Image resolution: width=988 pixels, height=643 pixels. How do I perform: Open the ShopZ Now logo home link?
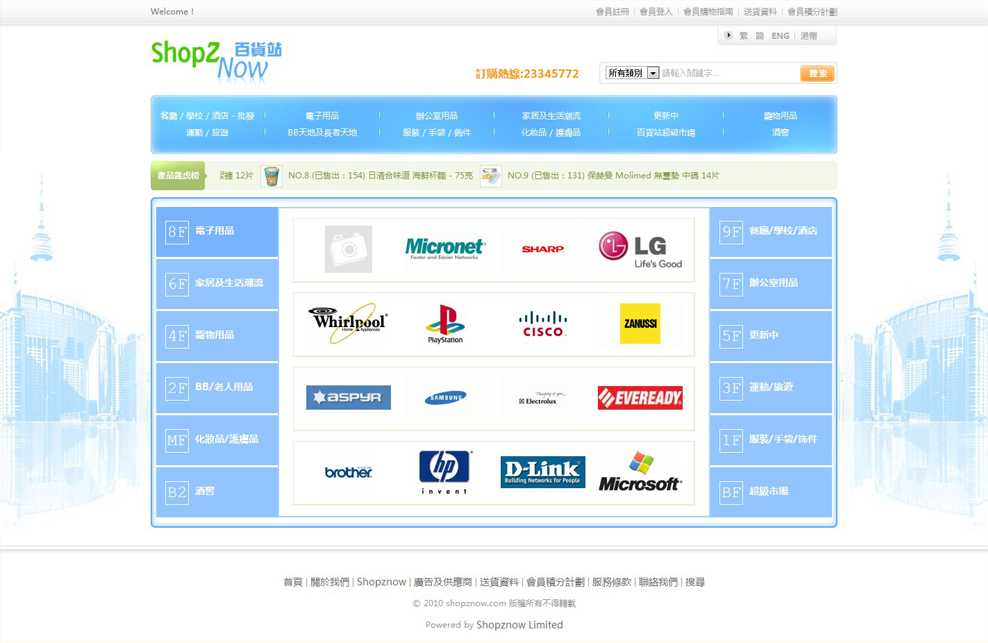(x=216, y=61)
